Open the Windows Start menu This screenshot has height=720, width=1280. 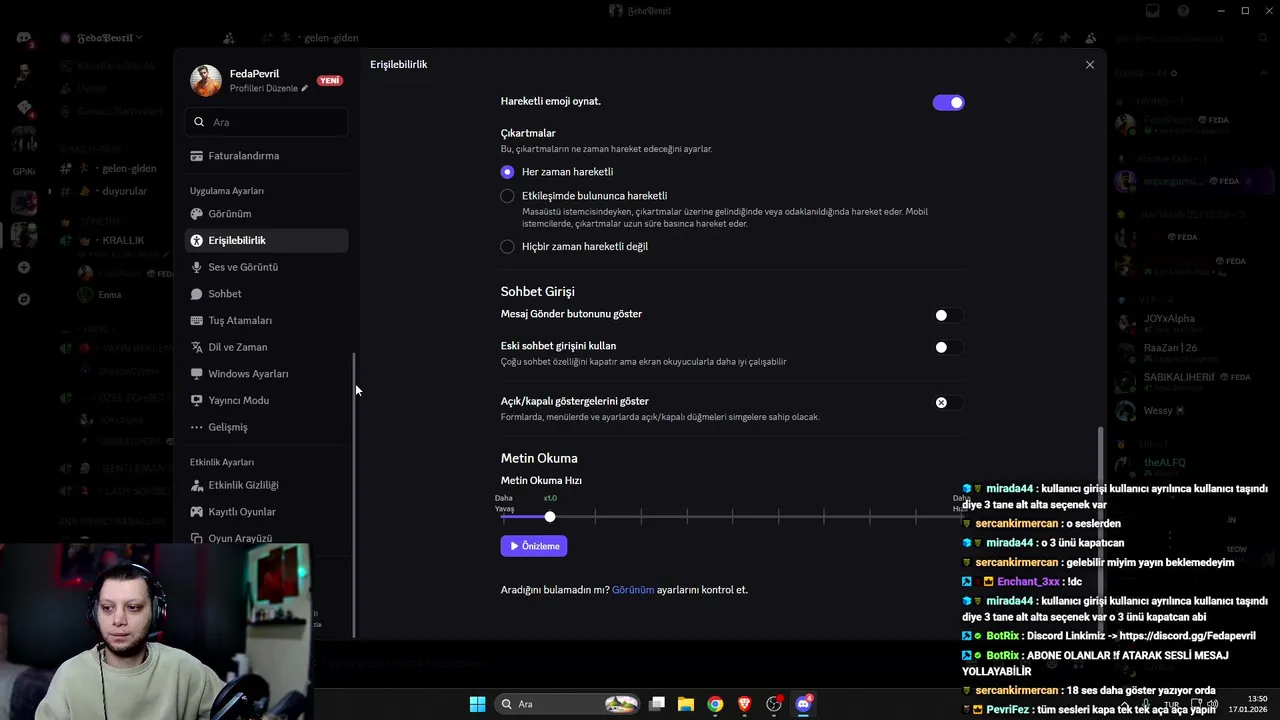478,704
